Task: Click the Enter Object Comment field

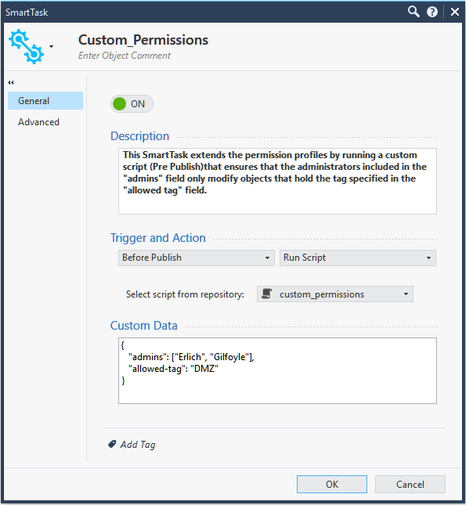Action: [124, 55]
